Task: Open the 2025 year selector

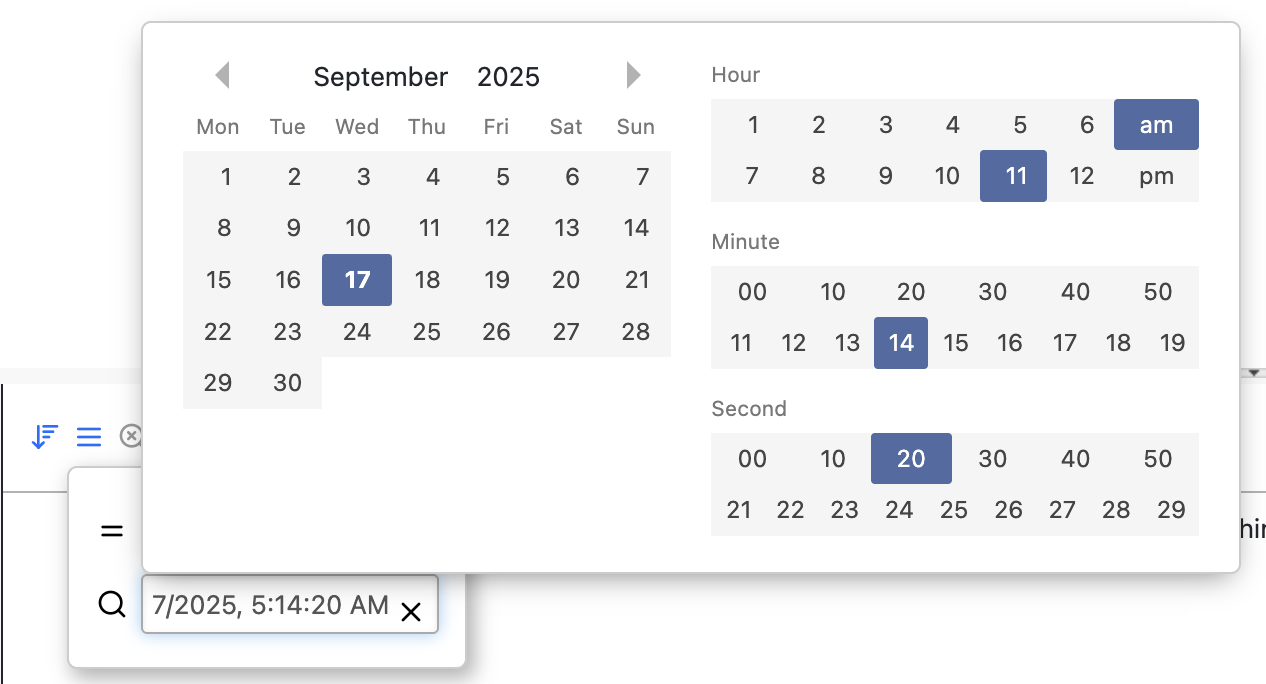Action: coord(508,77)
